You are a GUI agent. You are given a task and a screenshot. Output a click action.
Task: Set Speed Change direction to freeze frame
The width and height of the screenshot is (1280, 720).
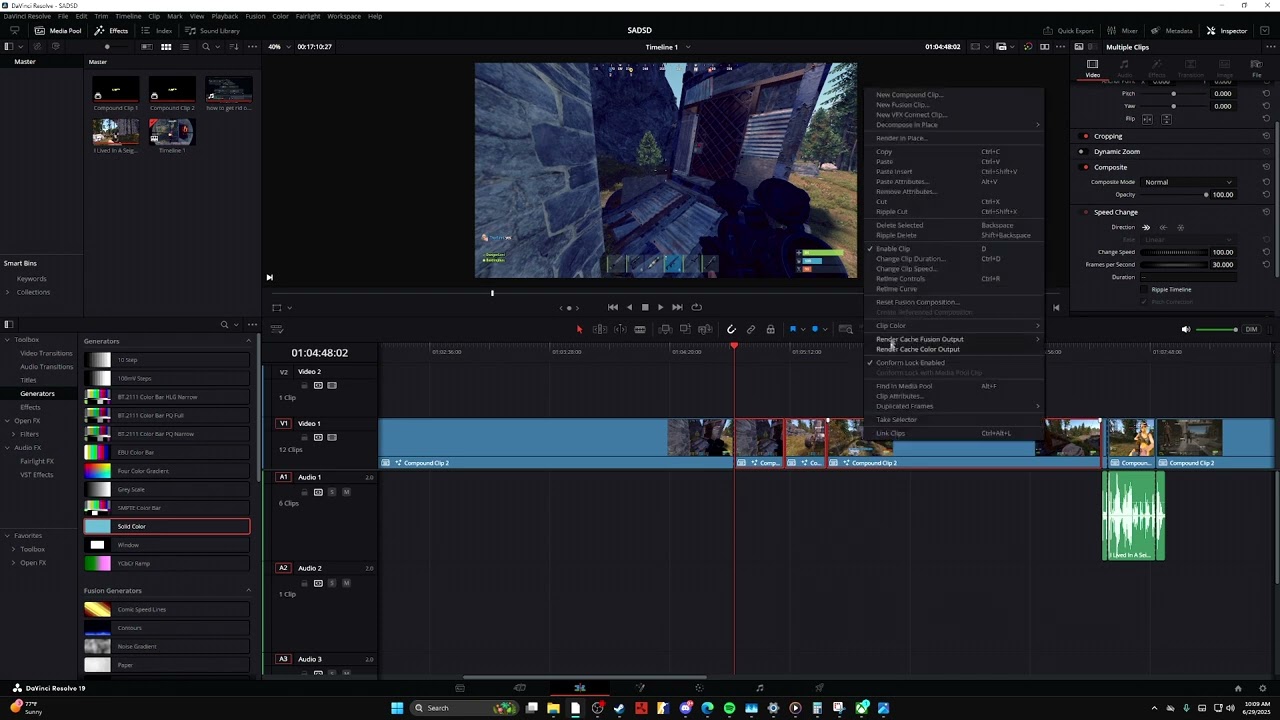[x=1180, y=227]
